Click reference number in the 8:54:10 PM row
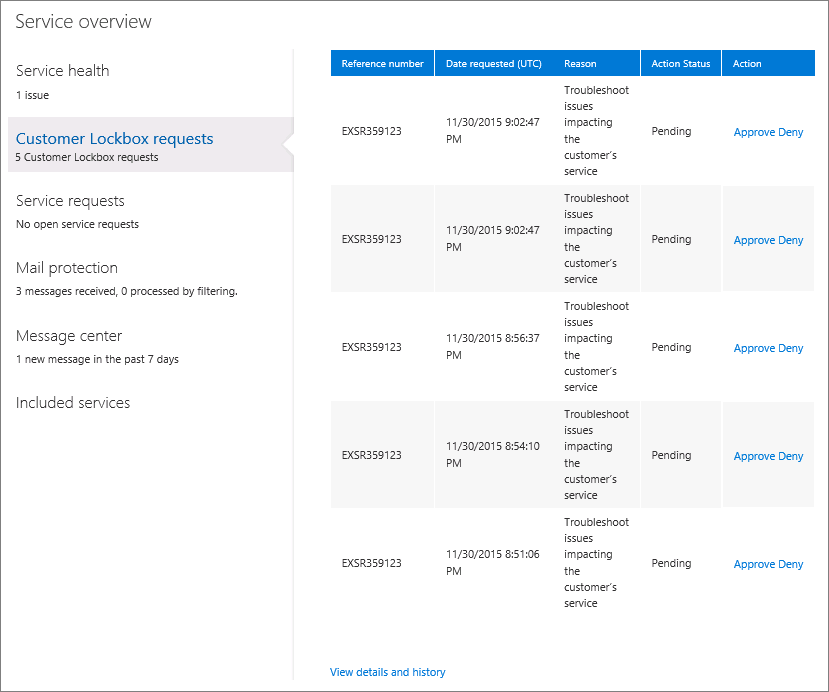The height and width of the screenshot is (692, 829). point(371,455)
